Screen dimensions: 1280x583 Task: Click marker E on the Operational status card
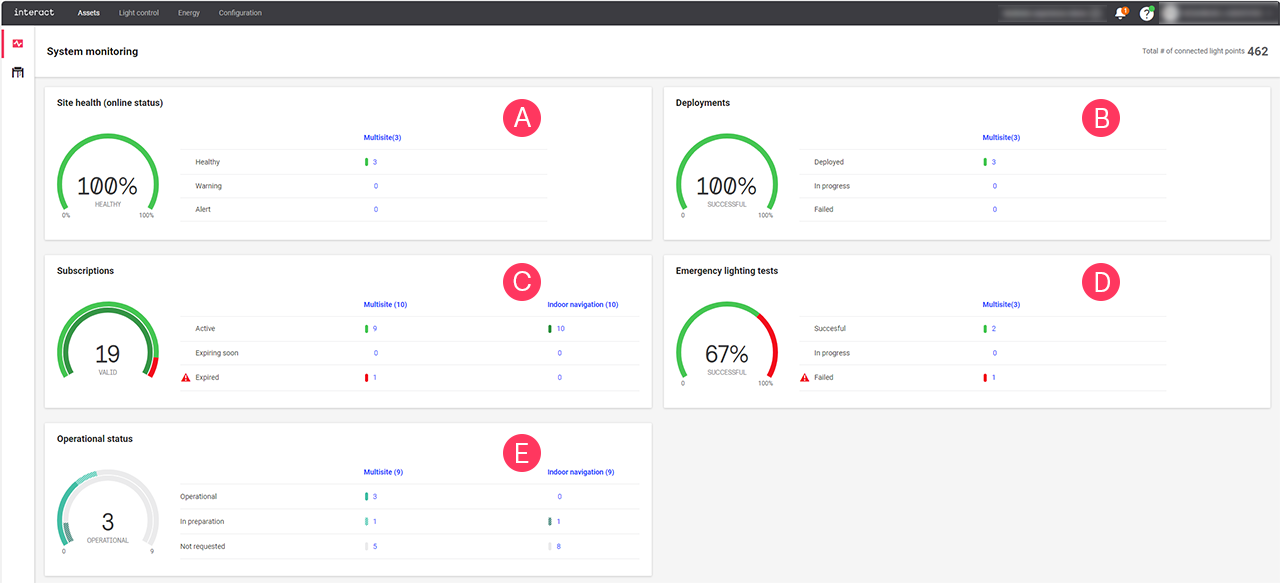point(521,453)
